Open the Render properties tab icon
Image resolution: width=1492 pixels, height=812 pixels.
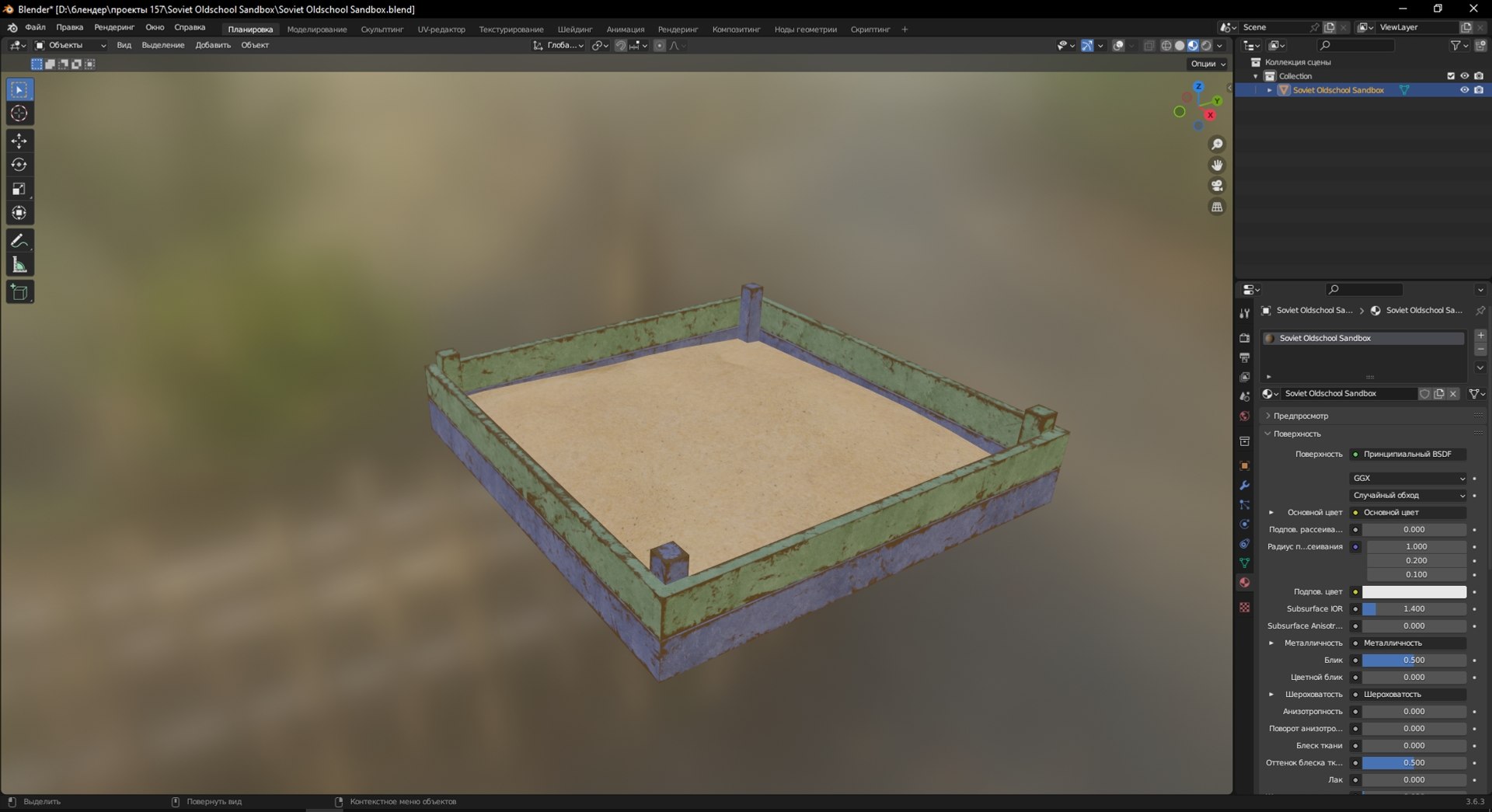pyautogui.click(x=1244, y=338)
